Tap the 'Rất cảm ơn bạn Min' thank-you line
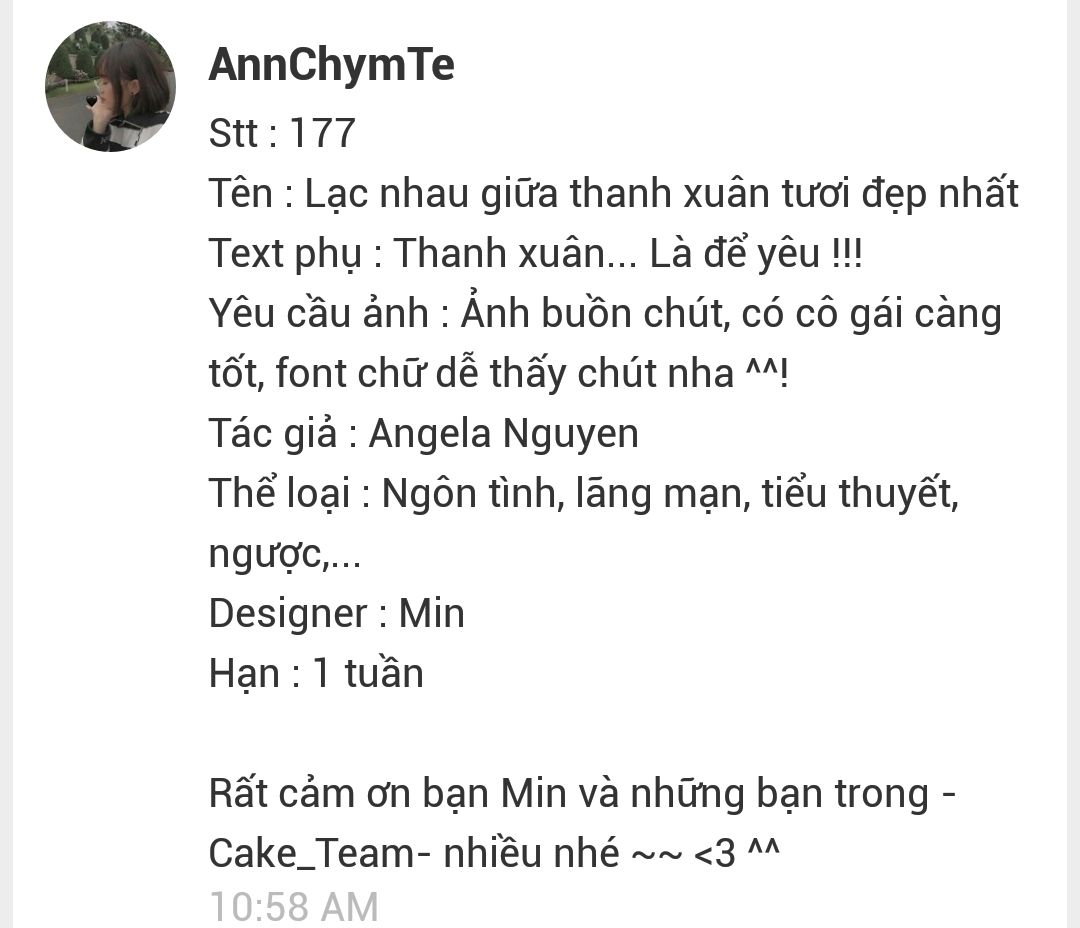 (x=582, y=794)
